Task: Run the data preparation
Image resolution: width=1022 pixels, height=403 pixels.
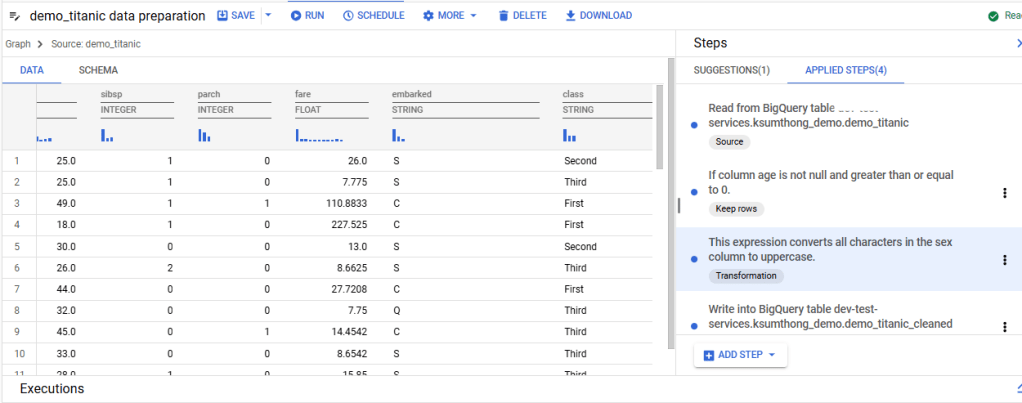Action: (307, 16)
